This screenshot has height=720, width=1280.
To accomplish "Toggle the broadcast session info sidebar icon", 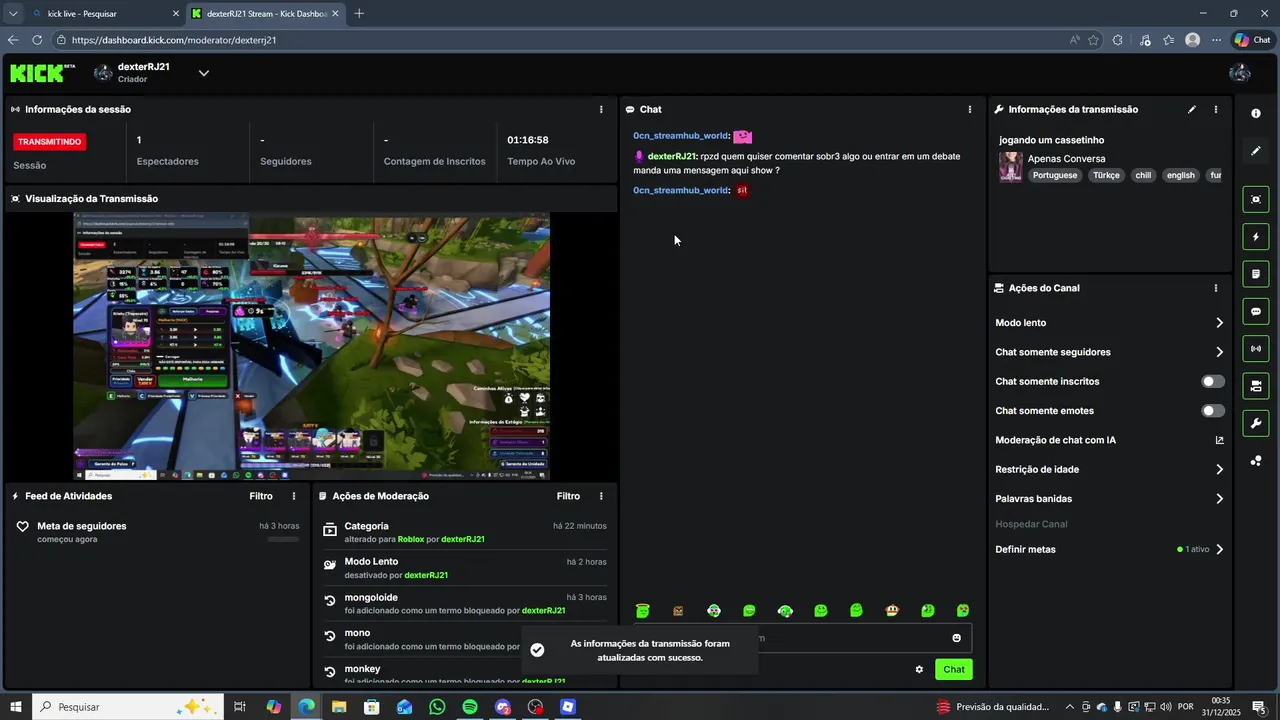I will coord(1256,348).
